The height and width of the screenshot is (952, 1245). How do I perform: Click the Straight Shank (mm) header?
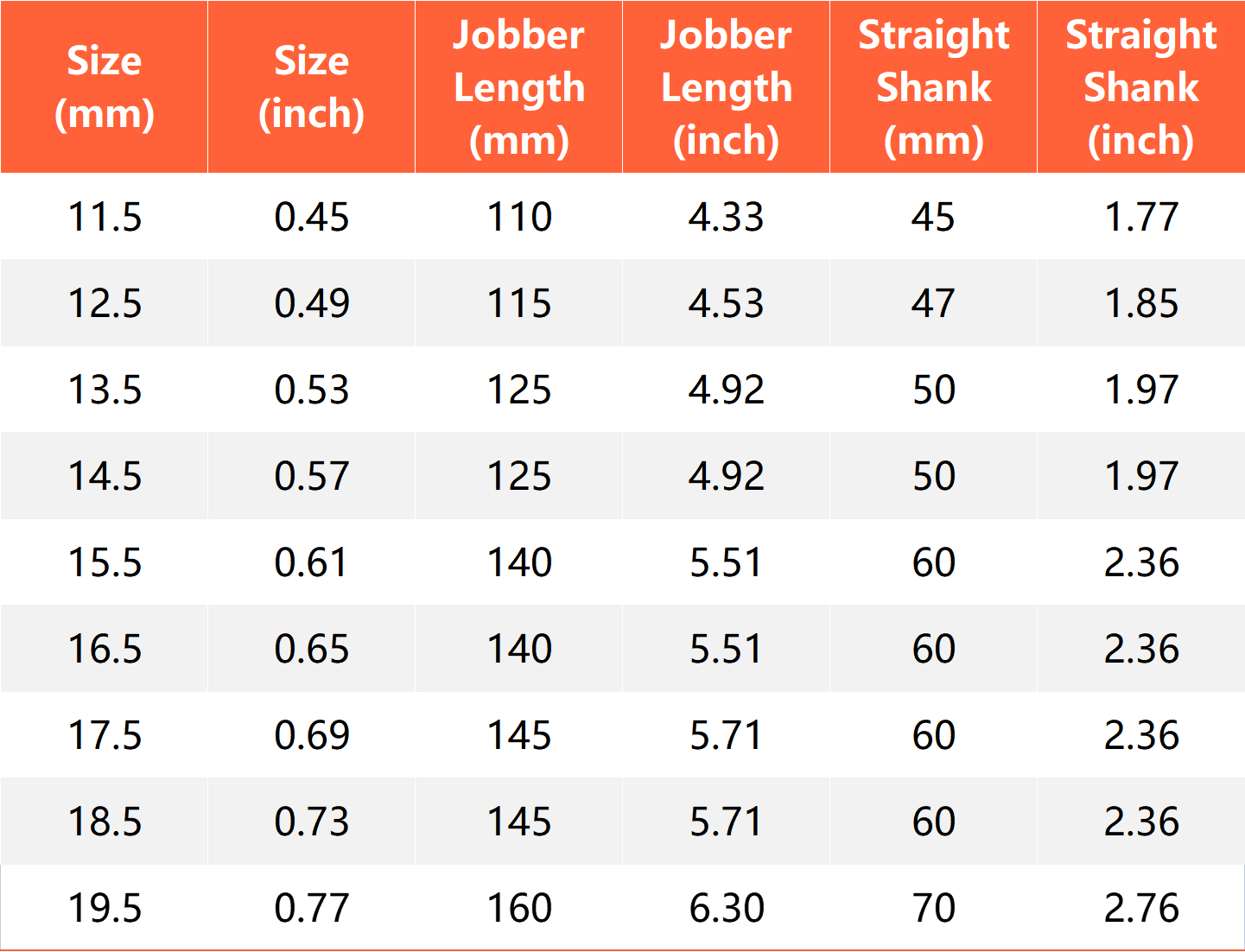[934, 87]
